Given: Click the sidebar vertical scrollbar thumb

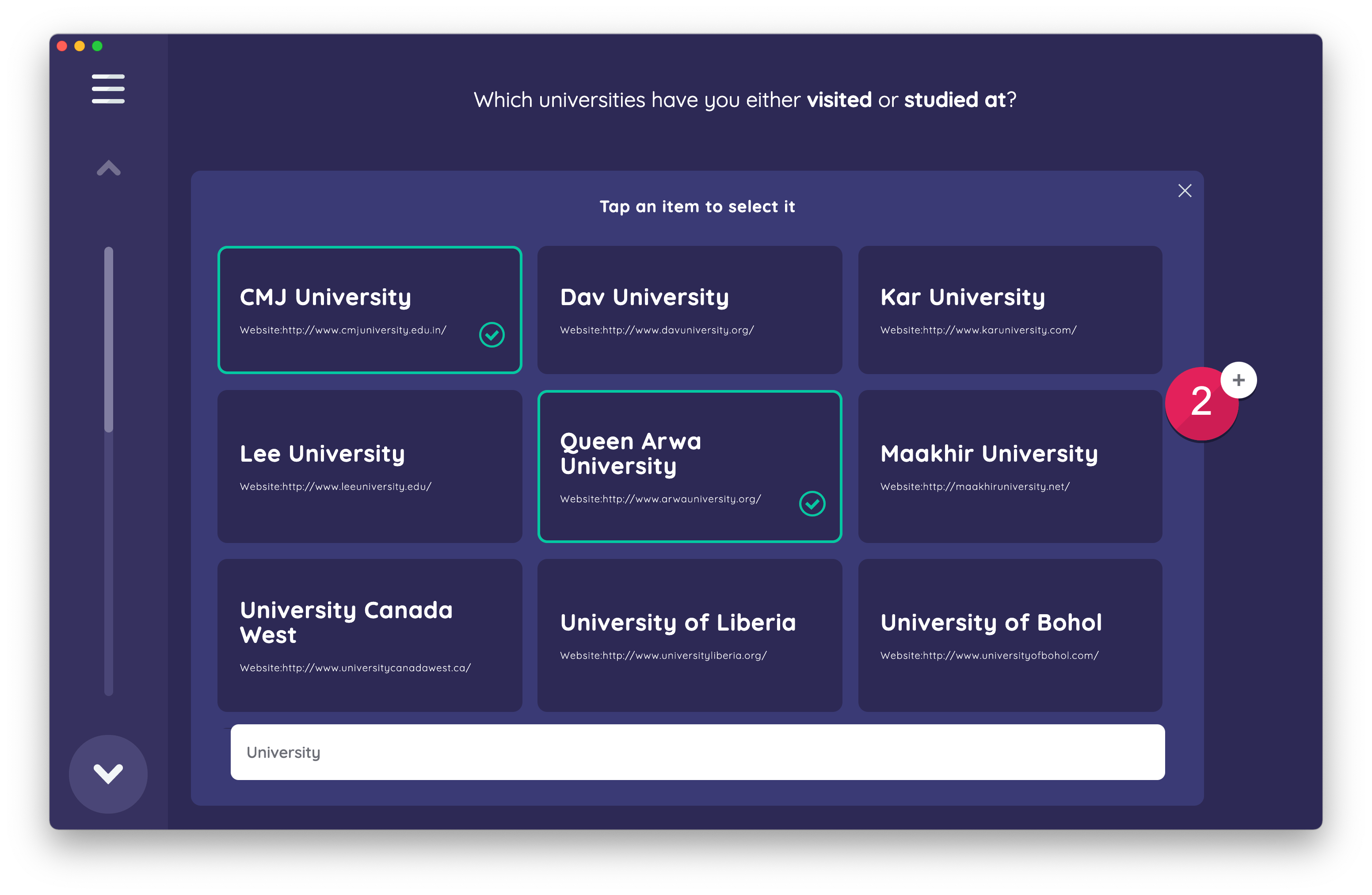Looking at the screenshot, I should [x=108, y=339].
